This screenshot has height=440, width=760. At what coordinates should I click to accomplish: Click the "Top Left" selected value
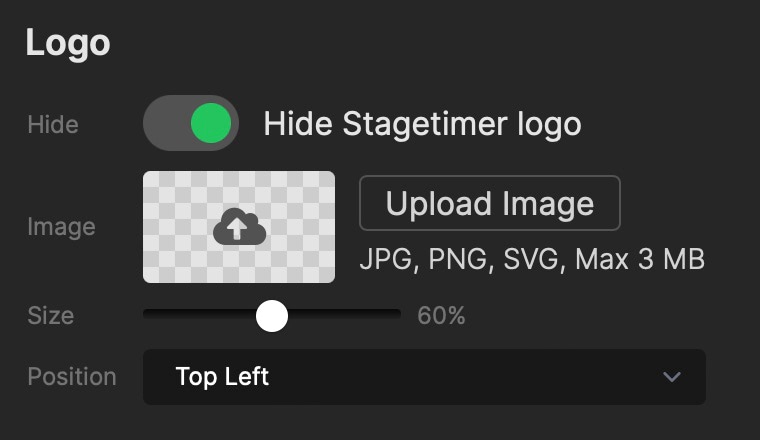click(x=222, y=377)
